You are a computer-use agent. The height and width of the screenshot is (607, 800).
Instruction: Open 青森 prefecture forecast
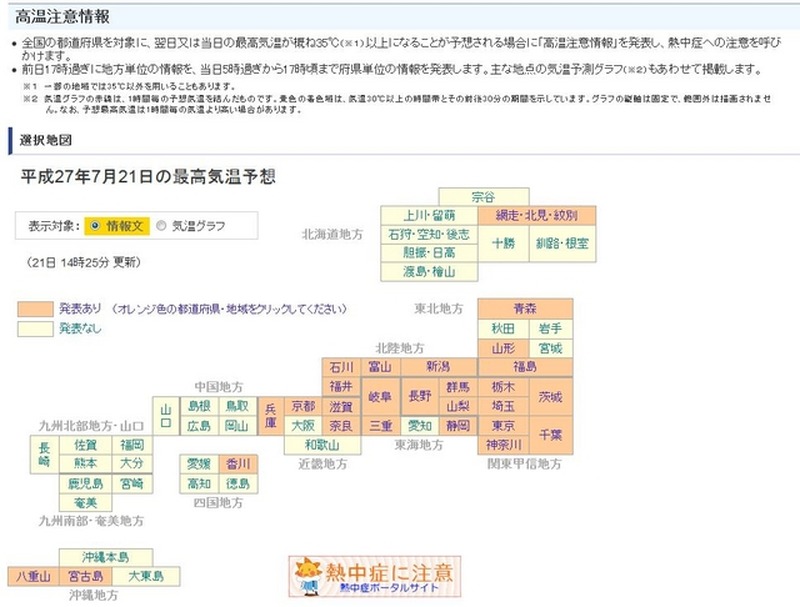pos(525,308)
